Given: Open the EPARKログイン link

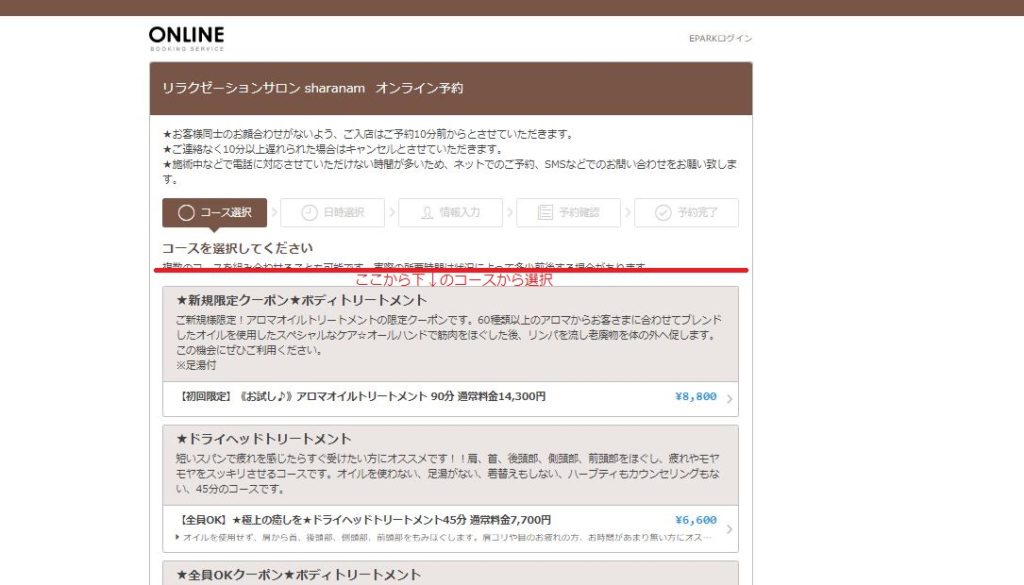Looking at the screenshot, I should point(720,39).
